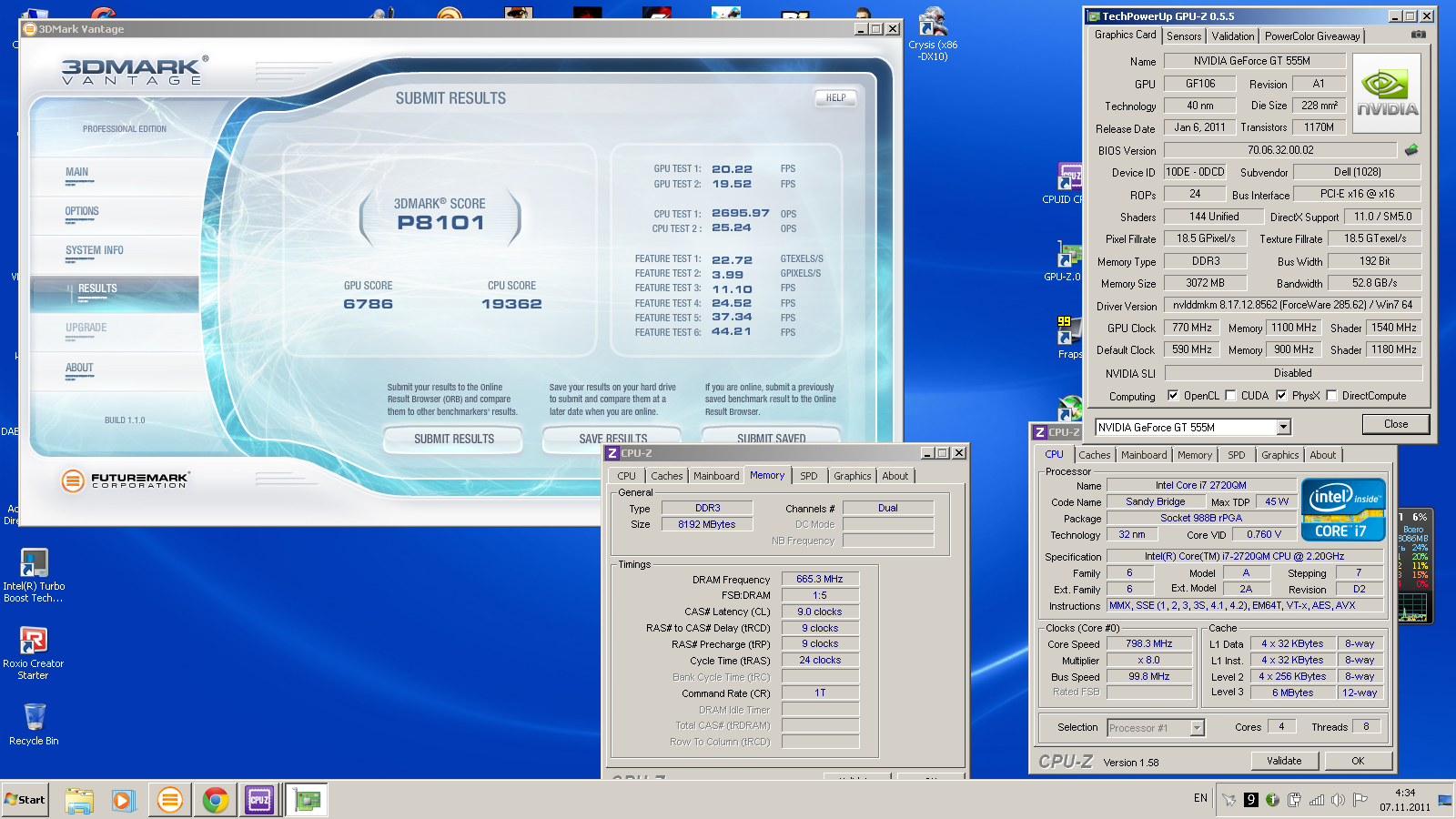This screenshot has width=1456, height=819.
Task: Click the Intel Core i7 logo in CPU-Z
Action: pos(1343,510)
